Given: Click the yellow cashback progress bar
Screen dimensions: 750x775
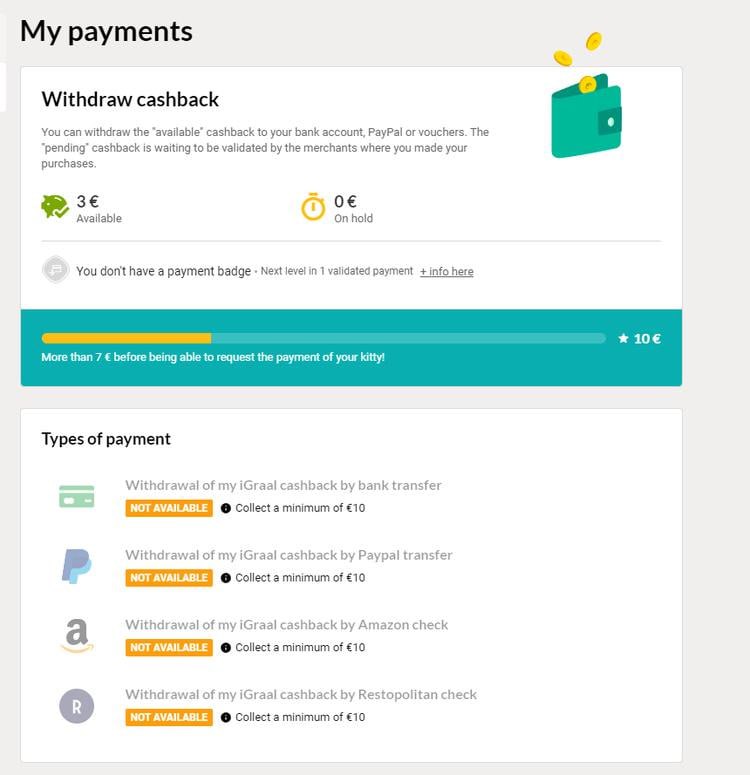Looking at the screenshot, I should pos(126,338).
